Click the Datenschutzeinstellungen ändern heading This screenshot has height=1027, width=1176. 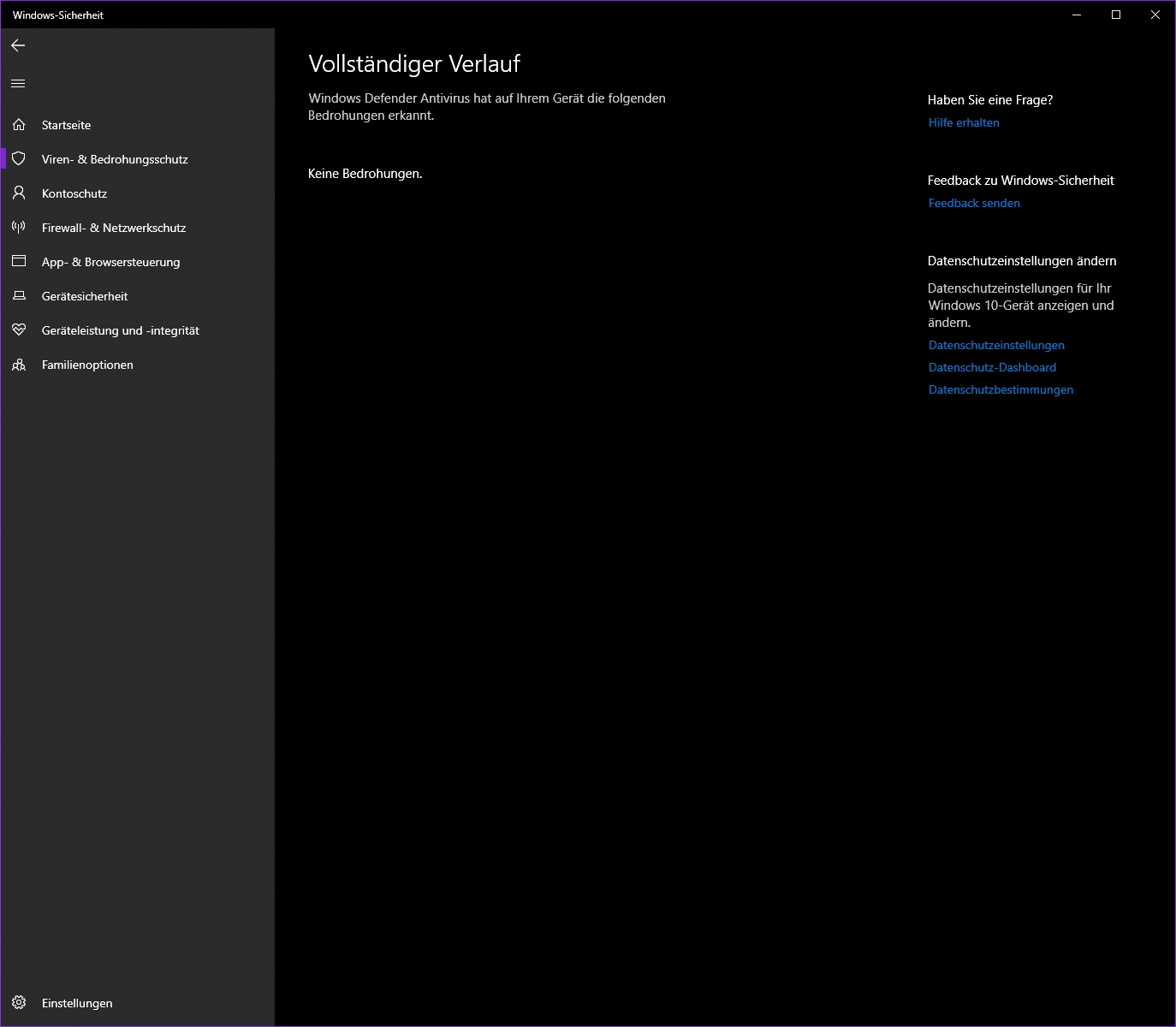(x=1022, y=261)
